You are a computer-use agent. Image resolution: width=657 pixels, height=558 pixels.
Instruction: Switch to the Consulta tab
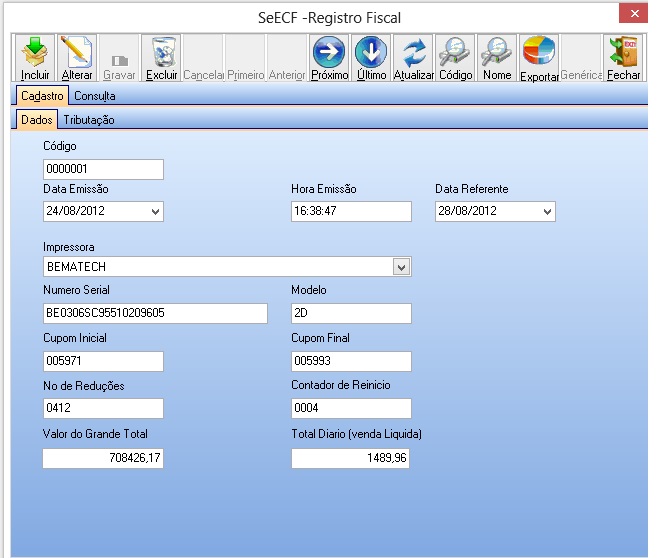click(x=95, y=96)
